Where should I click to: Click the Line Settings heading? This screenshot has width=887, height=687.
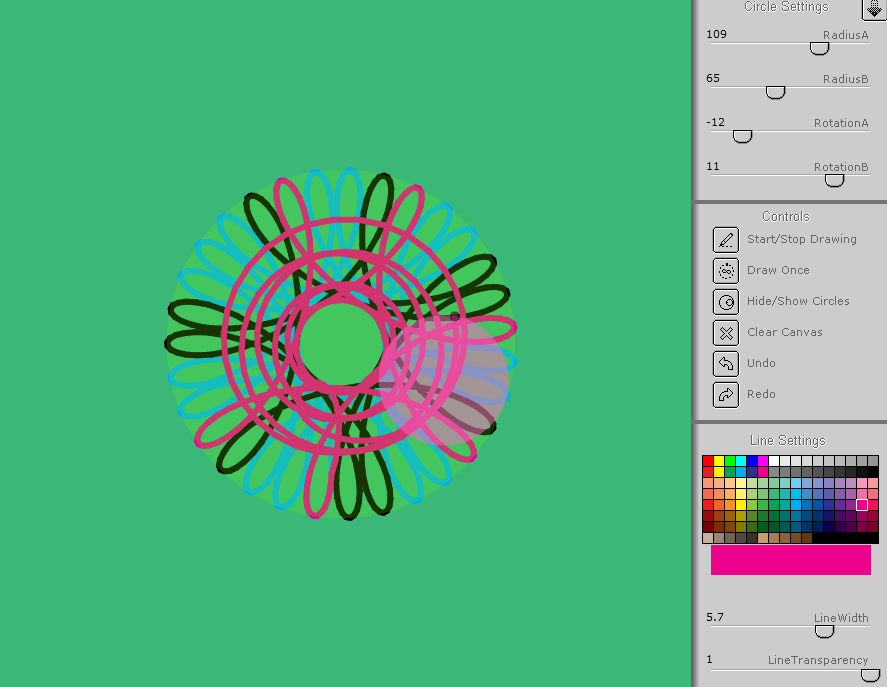point(787,440)
